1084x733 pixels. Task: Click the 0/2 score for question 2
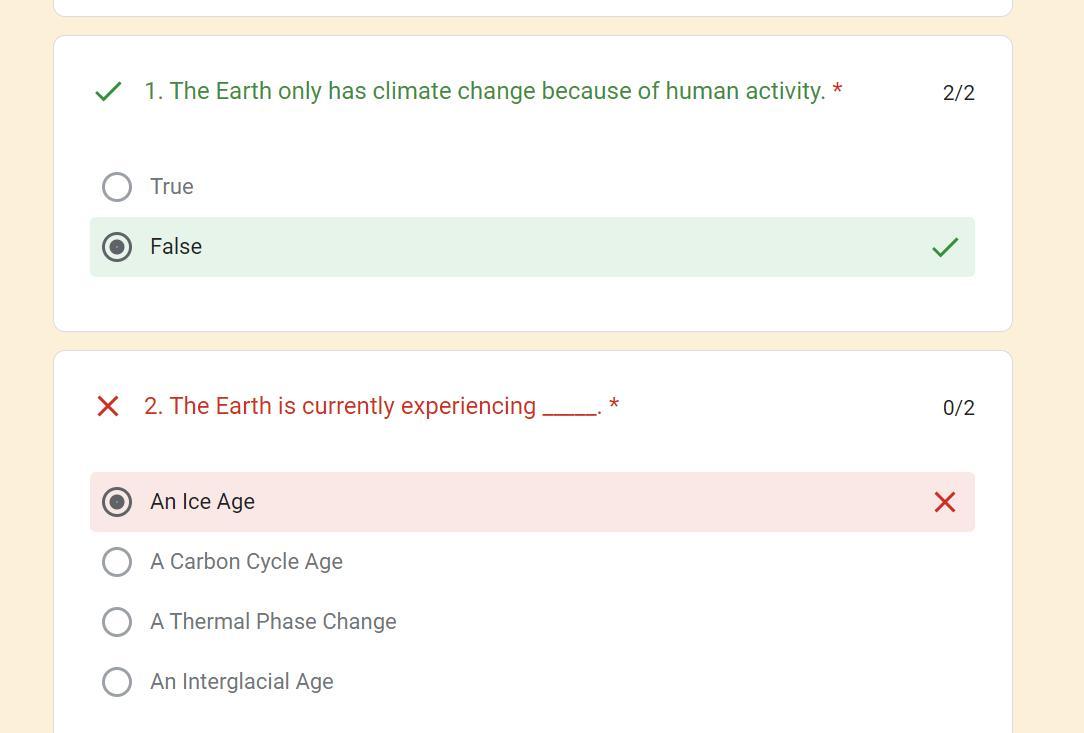(958, 408)
